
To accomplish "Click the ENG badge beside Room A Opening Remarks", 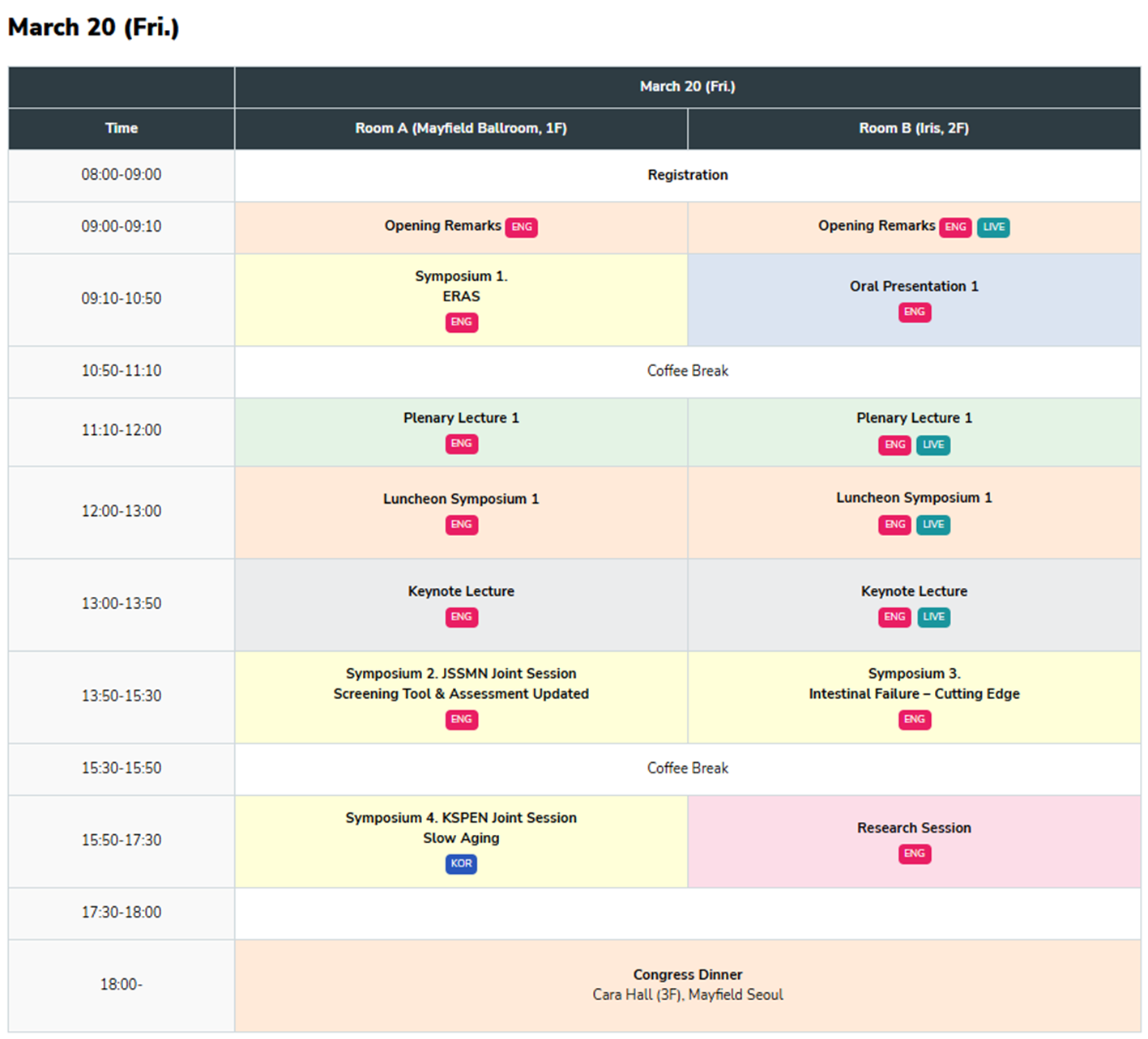I will [521, 227].
